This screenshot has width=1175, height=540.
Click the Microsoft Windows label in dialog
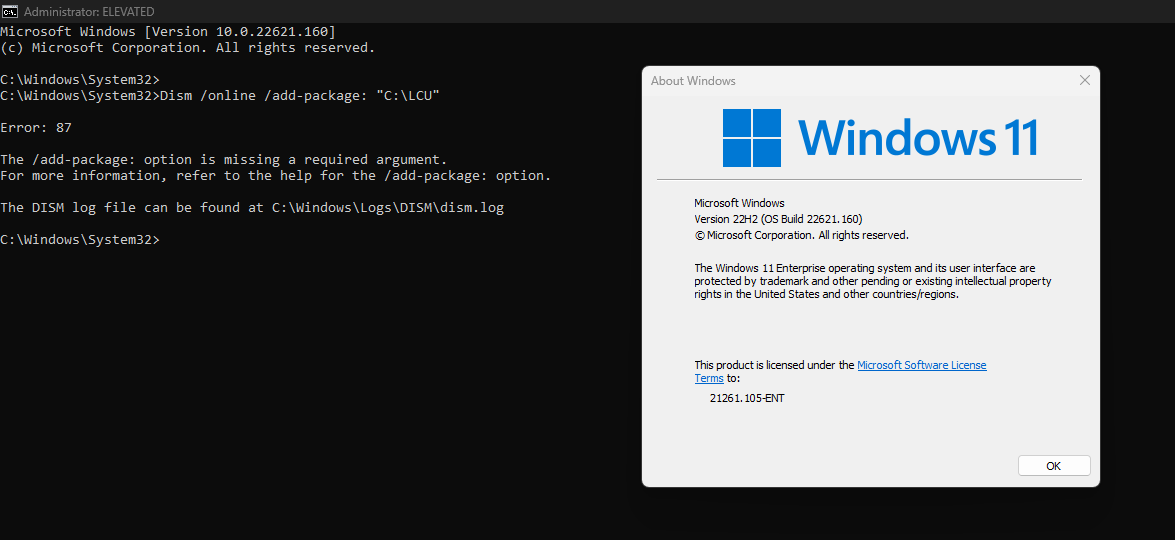(x=740, y=203)
